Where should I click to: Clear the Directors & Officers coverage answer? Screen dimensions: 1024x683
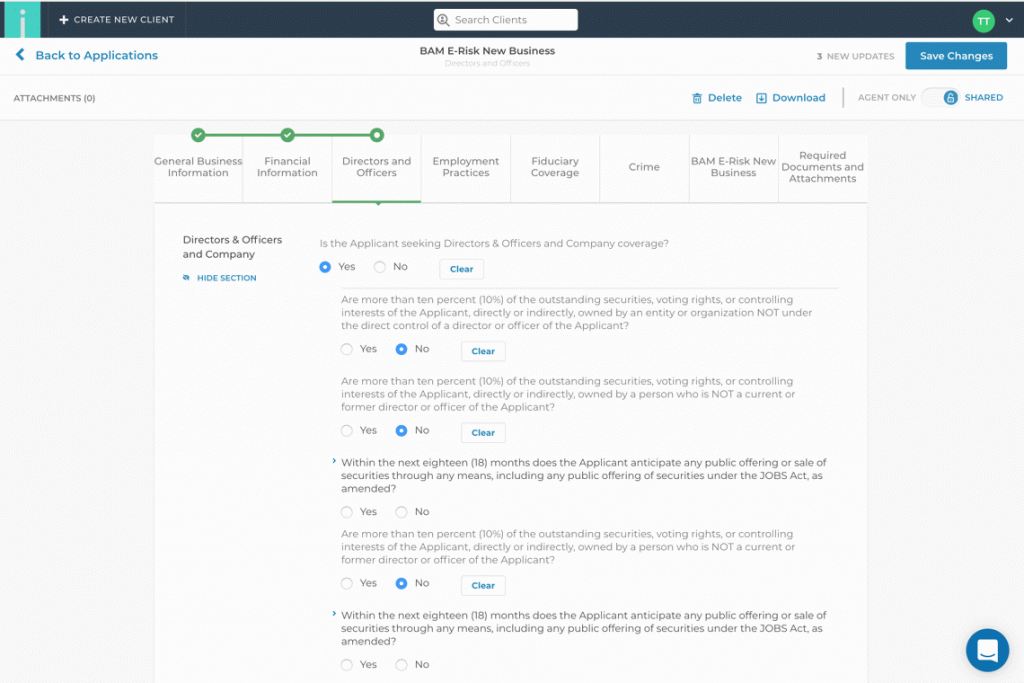point(461,269)
